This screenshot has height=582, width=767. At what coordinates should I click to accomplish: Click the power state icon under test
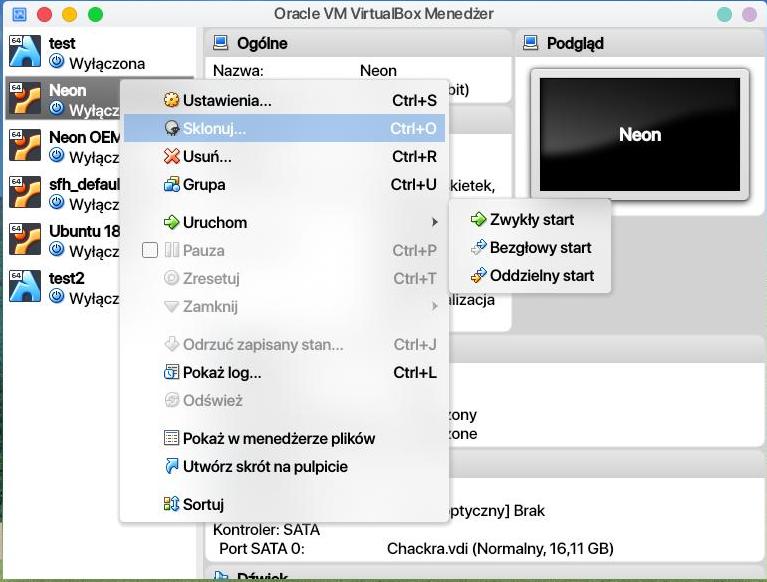57,62
